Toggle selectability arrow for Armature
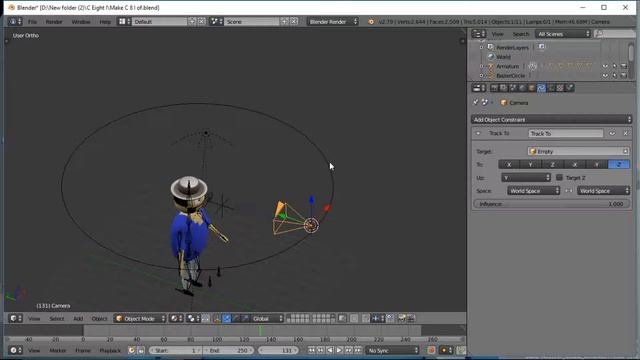This screenshot has width=640, height=360. point(614,66)
